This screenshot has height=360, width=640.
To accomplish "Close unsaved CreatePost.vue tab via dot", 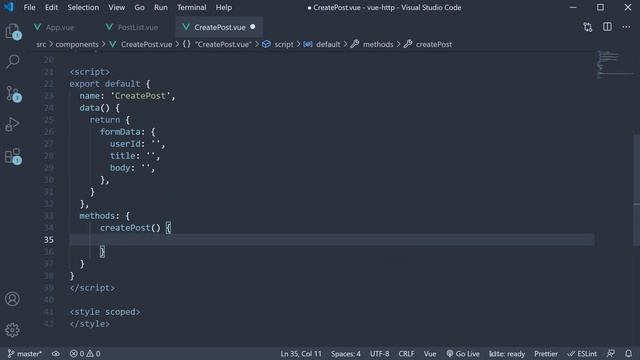I will [253, 27].
